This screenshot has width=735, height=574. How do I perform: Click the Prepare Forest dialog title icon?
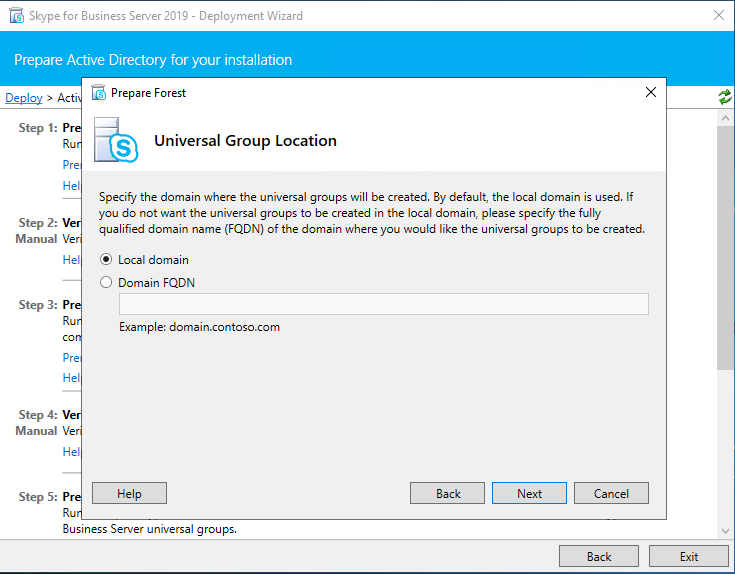coord(98,93)
